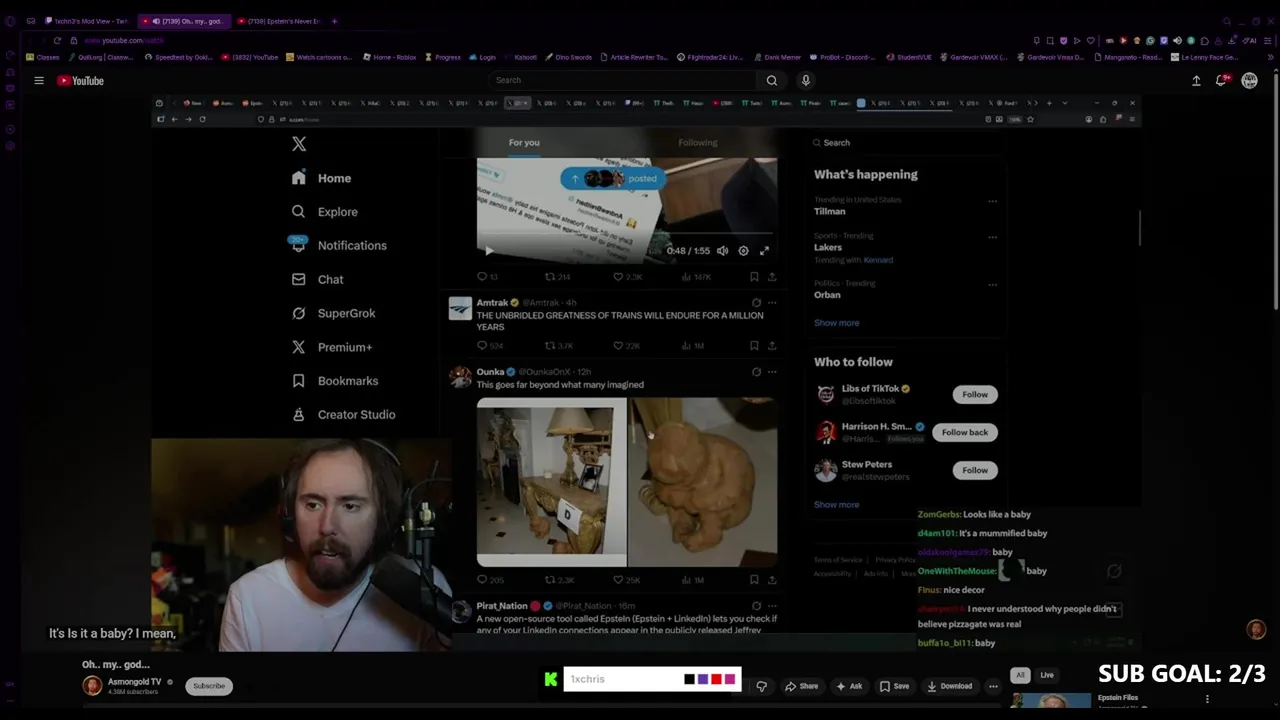Click into the YouTube search field
The width and height of the screenshot is (1280, 720).
(x=622, y=80)
